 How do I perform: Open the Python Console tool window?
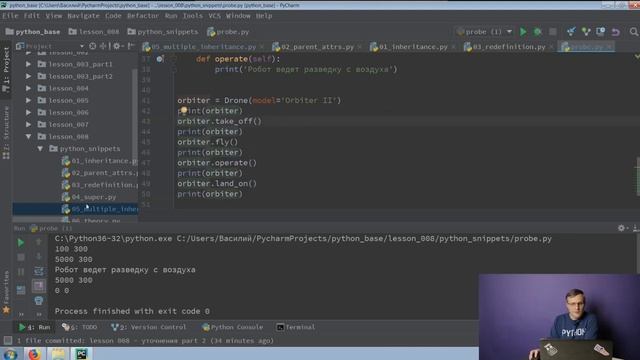233,327
